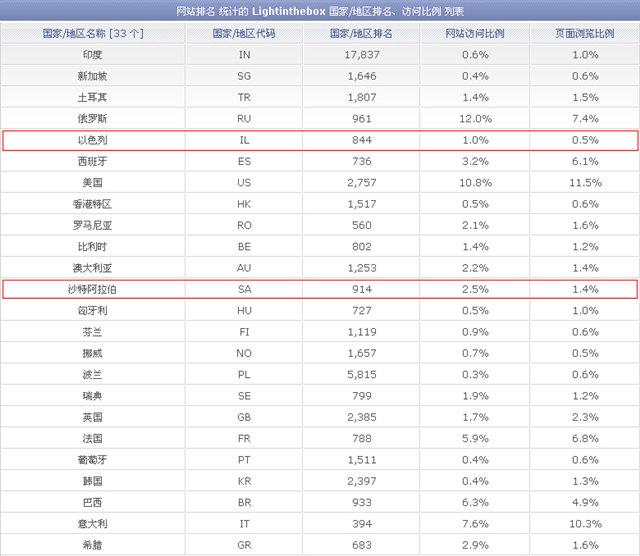640x556 pixels.
Task: Select the 俄罗斯 country cell
Action: [x=92, y=119]
